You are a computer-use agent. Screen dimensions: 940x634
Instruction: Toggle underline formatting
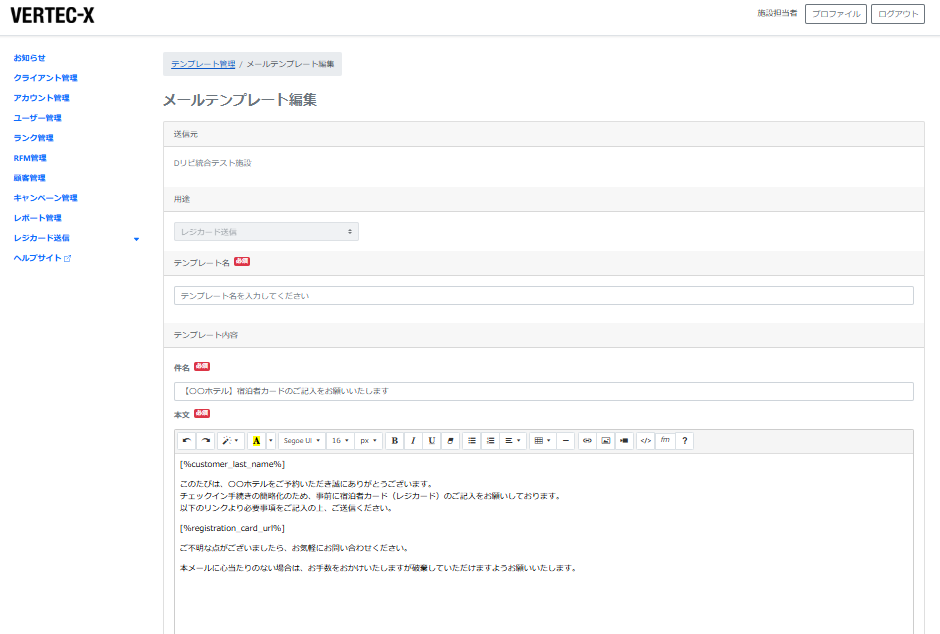click(432, 440)
